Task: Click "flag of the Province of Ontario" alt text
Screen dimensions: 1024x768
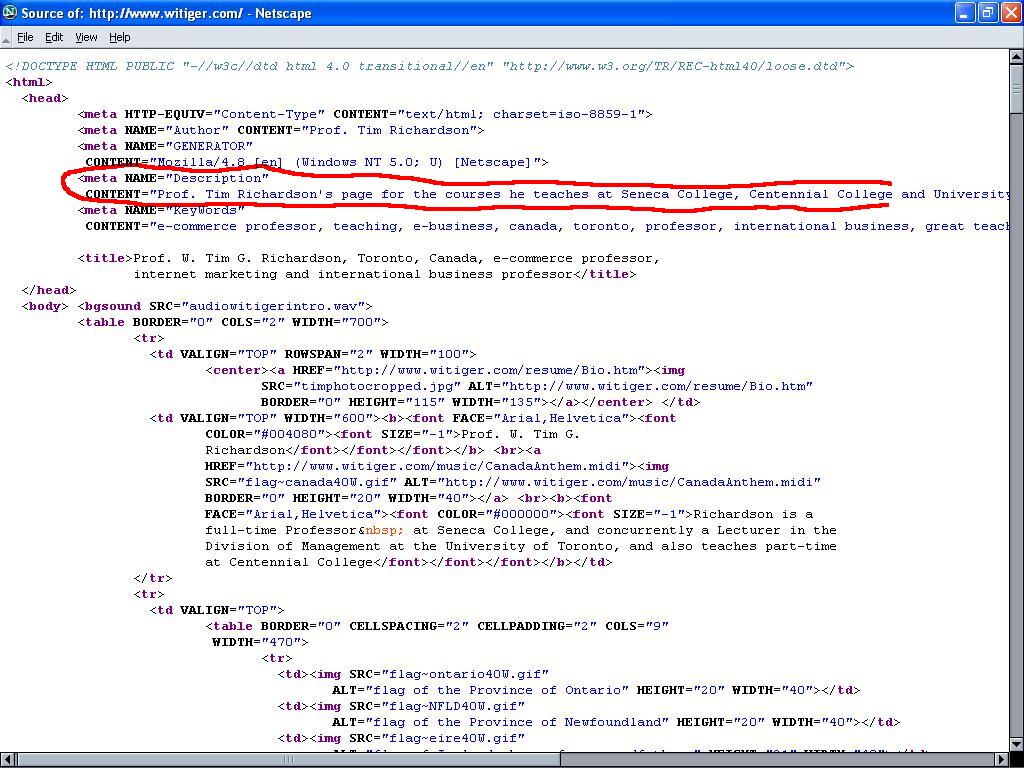Action: (x=497, y=690)
